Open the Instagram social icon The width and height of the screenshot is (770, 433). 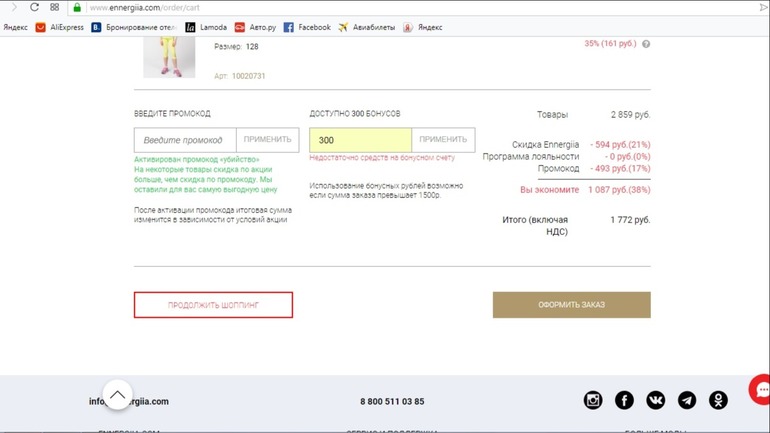pyautogui.click(x=593, y=400)
